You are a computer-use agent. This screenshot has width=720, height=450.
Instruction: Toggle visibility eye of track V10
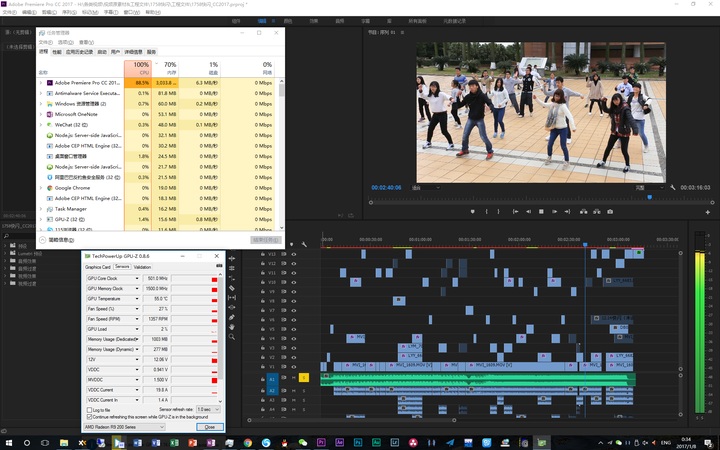(294, 282)
